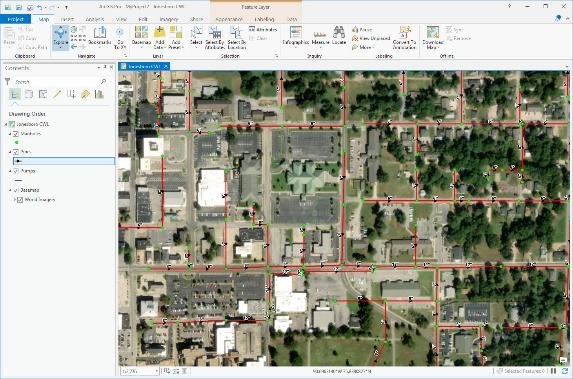Toggle the Manholes layer checkbox

16,134
